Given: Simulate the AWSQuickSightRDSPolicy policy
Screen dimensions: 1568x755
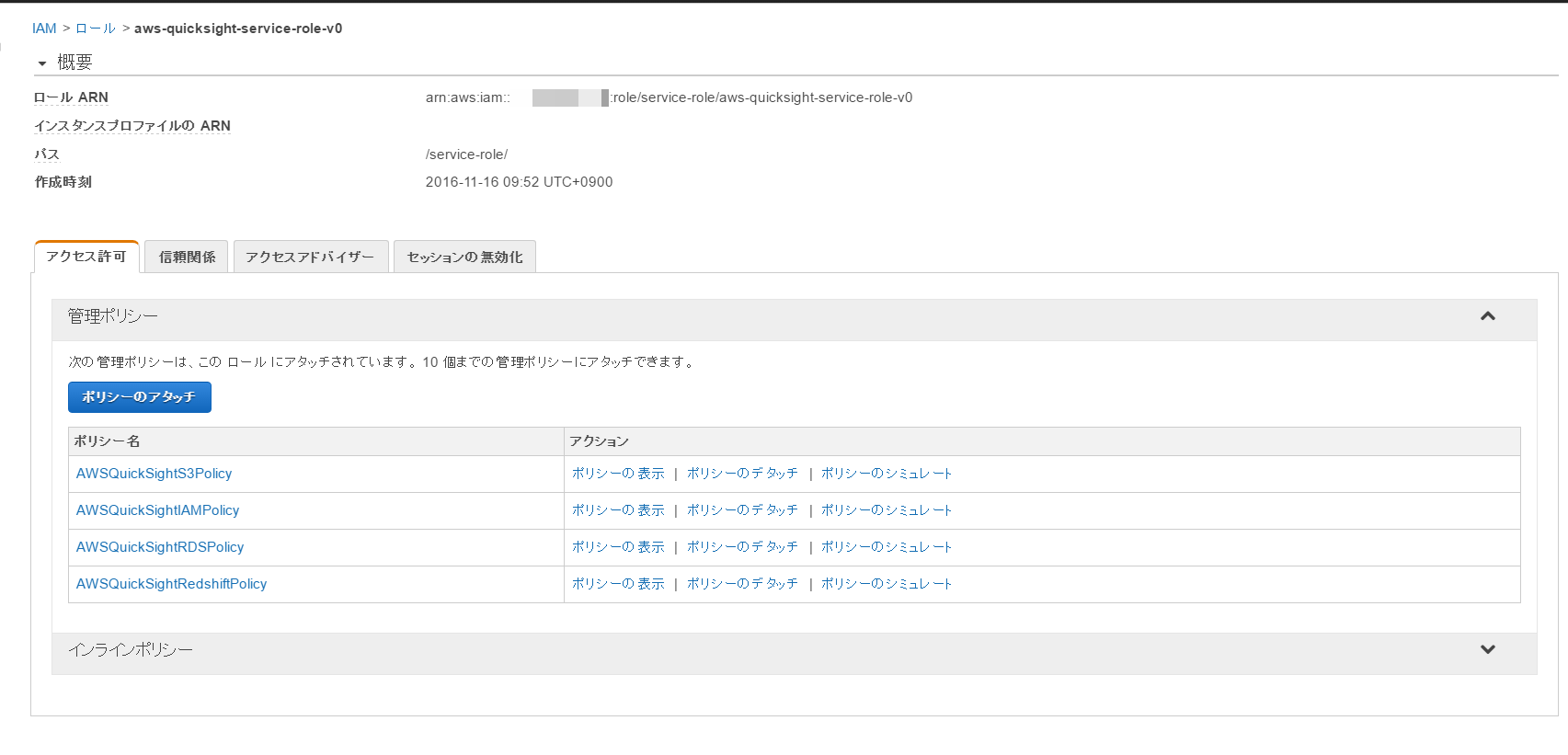Looking at the screenshot, I should point(887,547).
